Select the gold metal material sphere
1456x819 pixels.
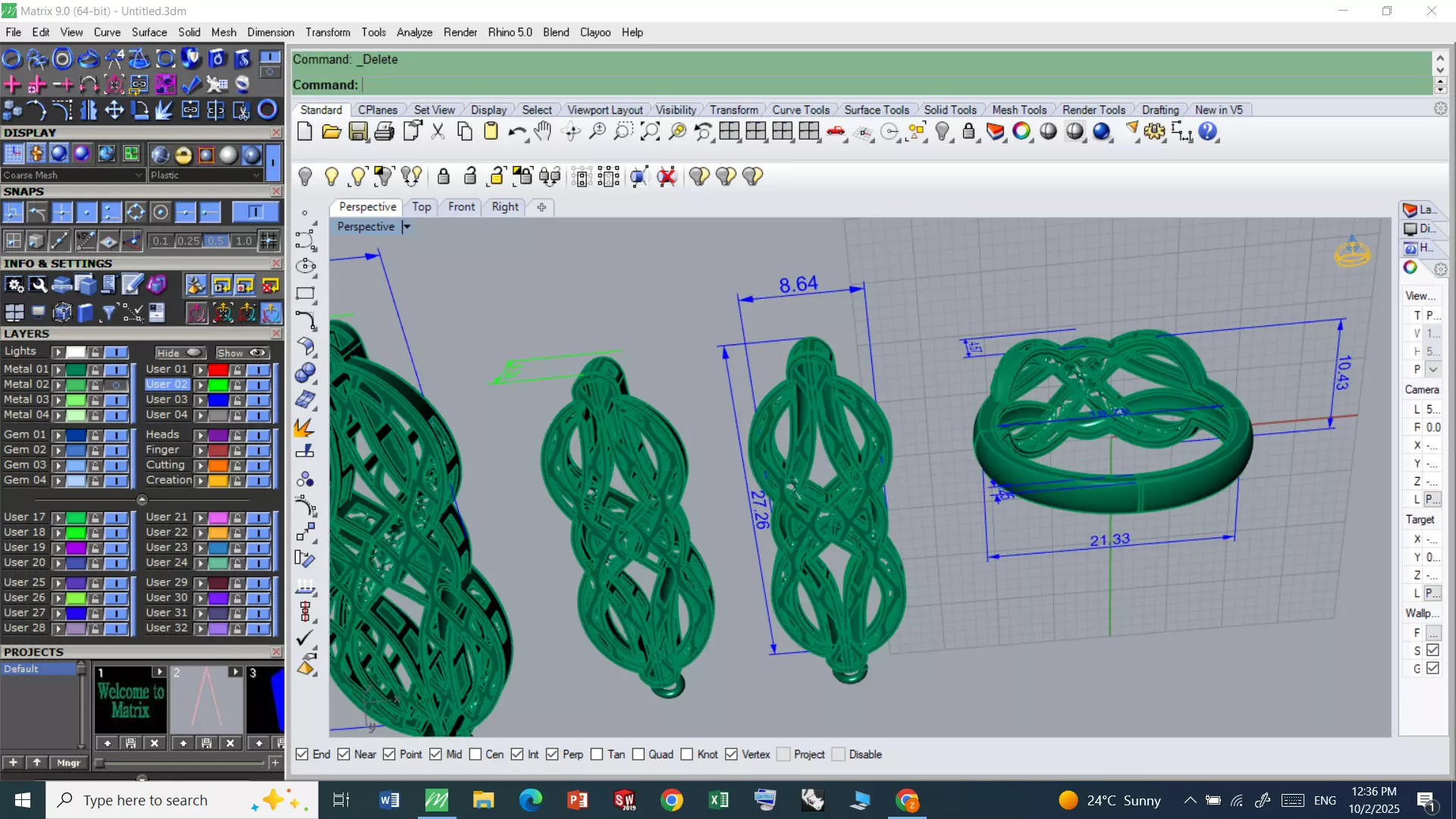183,155
